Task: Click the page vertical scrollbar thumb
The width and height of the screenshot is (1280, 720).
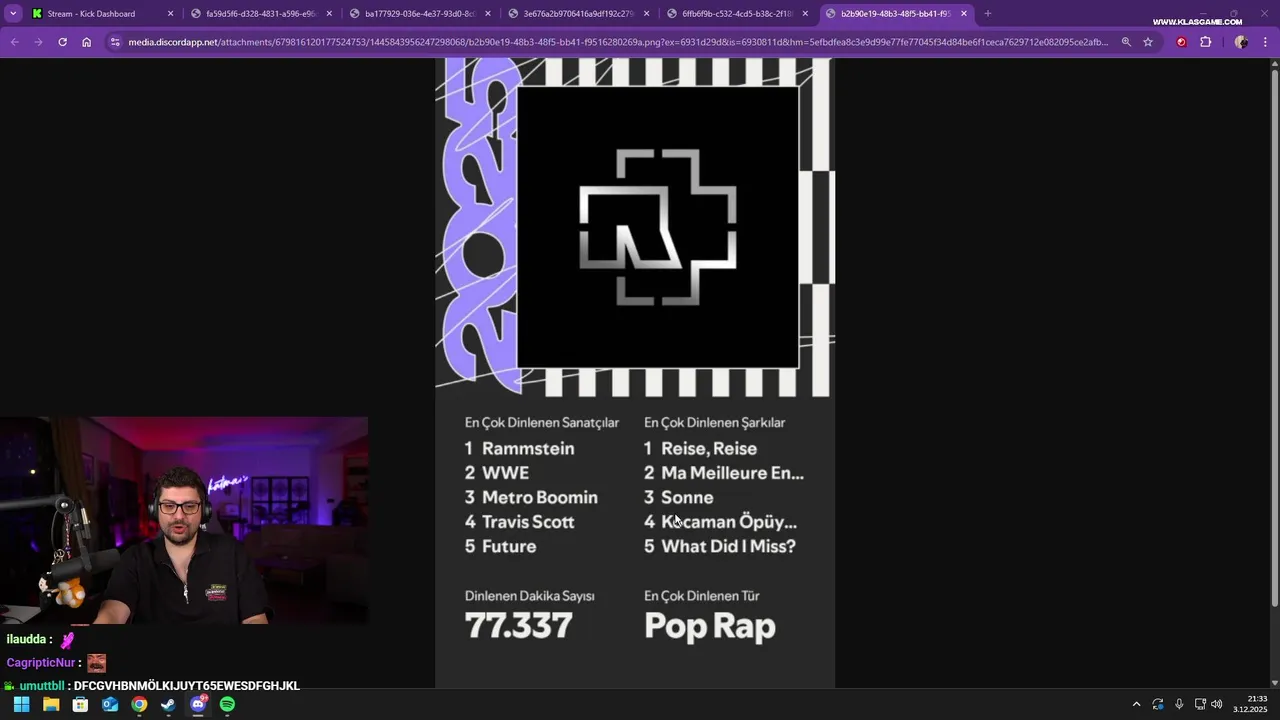Action: (1274, 337)
